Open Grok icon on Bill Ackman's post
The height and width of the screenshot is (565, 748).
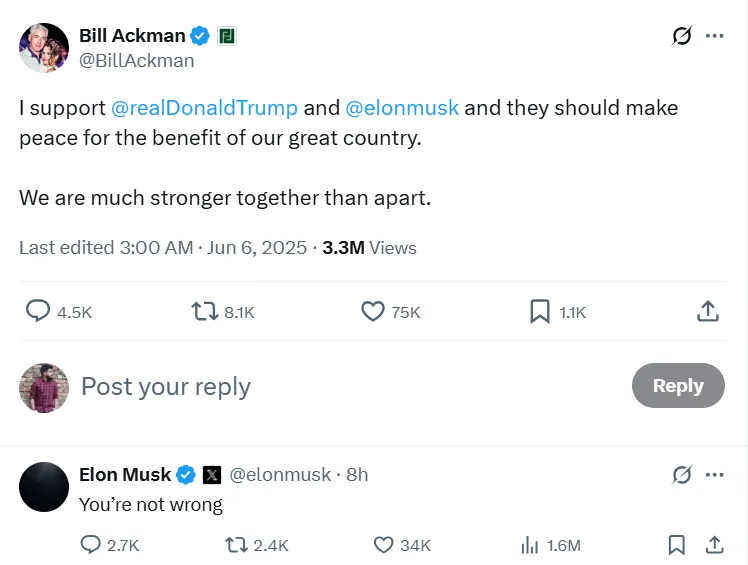click(x=681, y=36)
